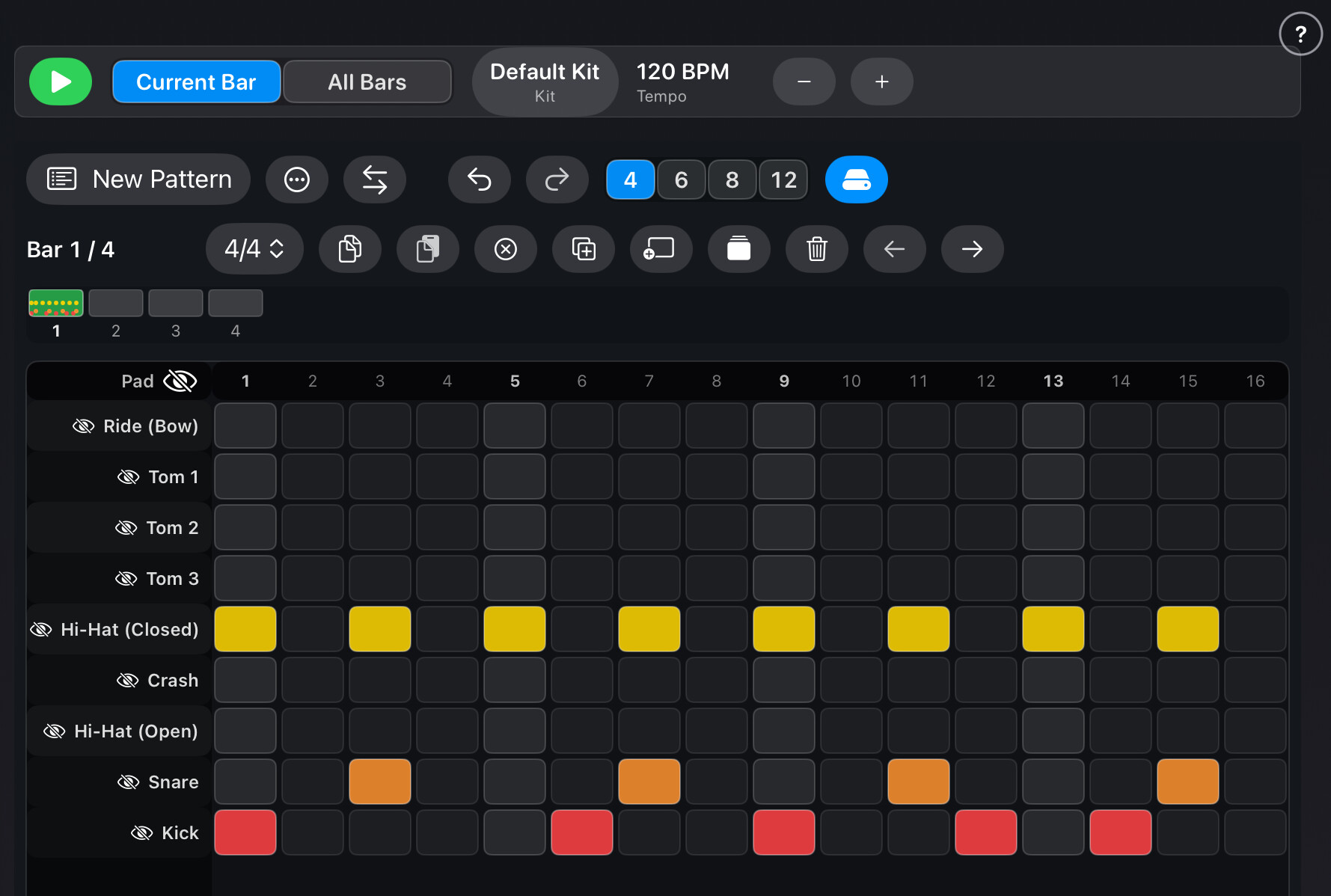Increase tempo with the plus button
1331x896 pixels.
click(x=882, y=82)
